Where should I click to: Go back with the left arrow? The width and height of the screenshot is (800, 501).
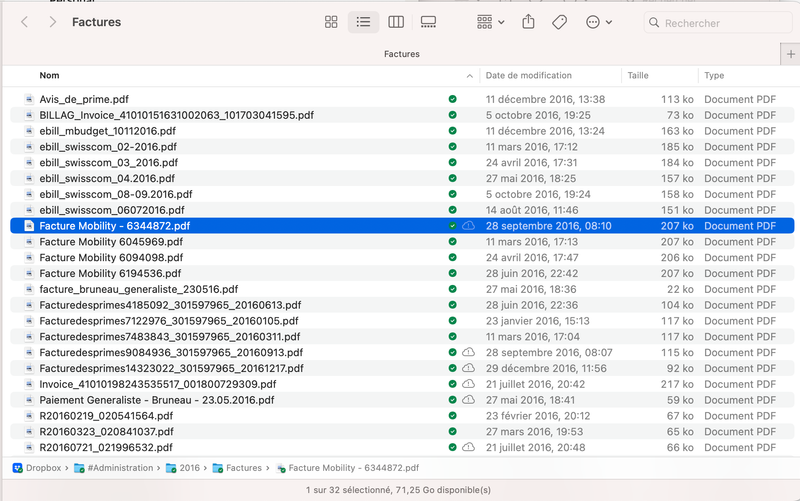click(25, 22)
